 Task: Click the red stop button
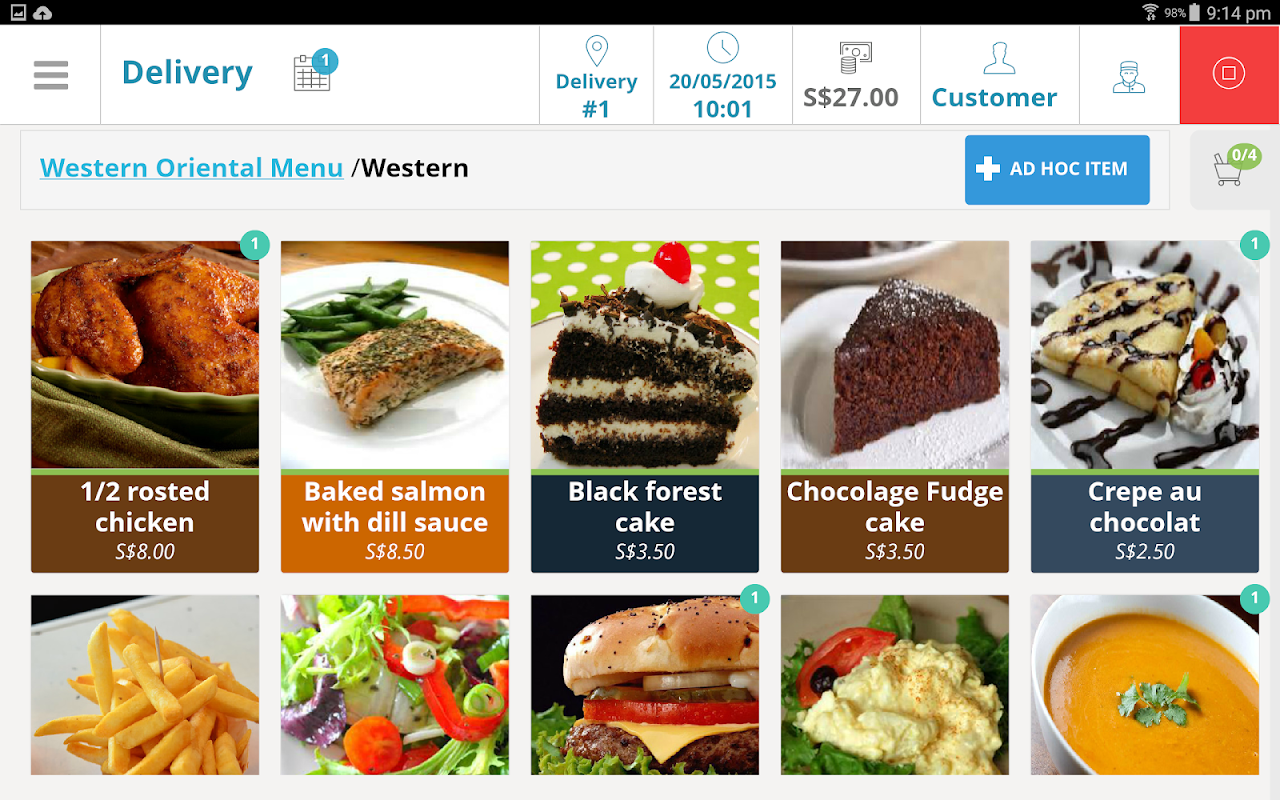[1229, 75]
